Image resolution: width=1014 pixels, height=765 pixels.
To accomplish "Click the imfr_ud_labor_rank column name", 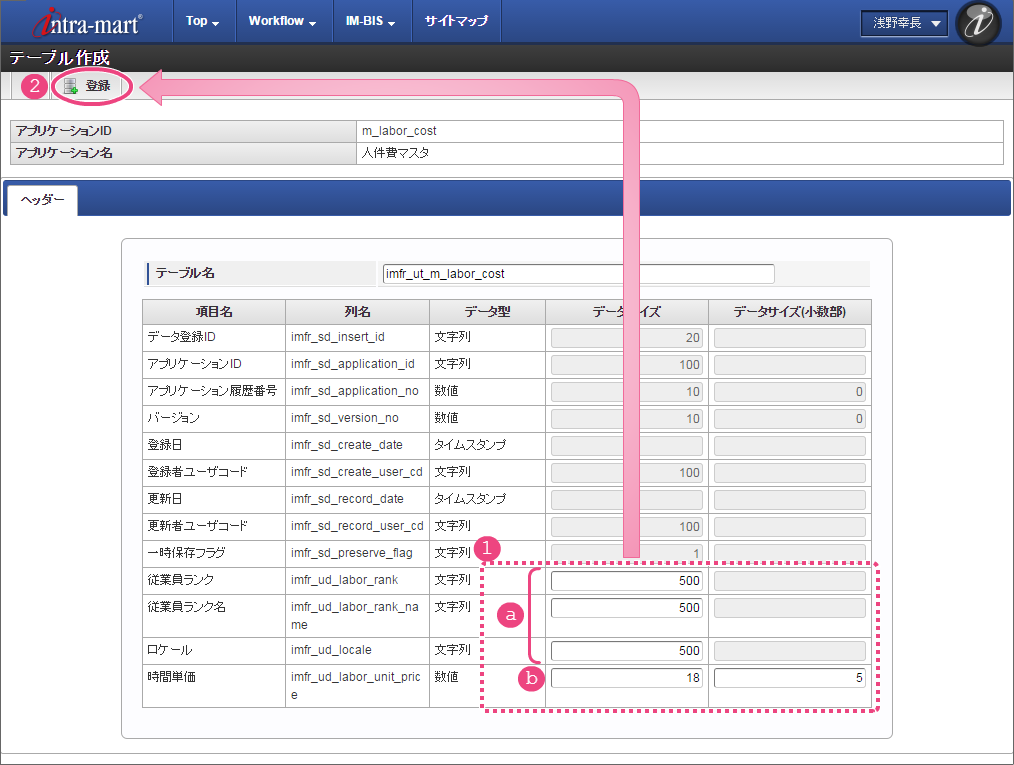I will [x=344, y=580].
